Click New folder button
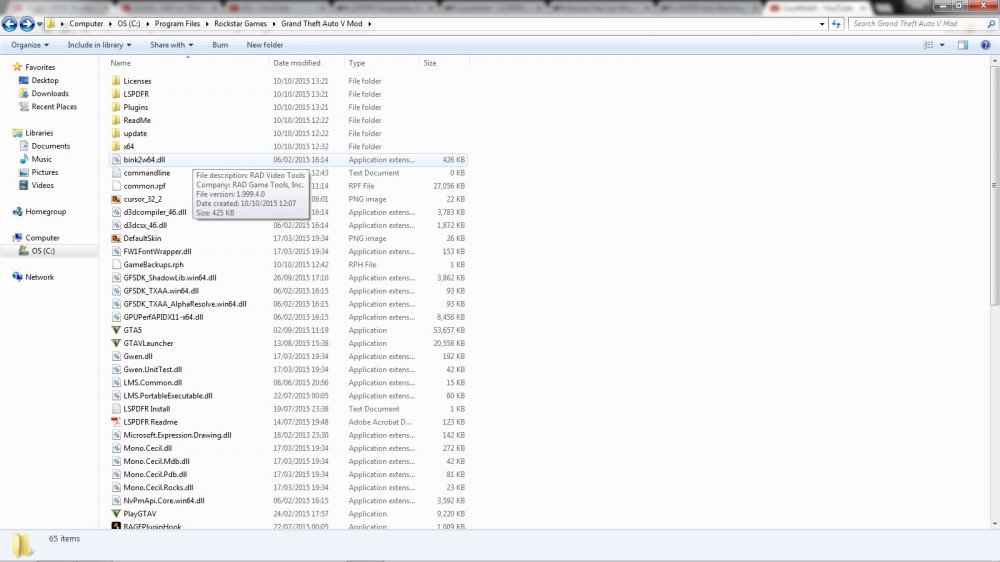 265,45
